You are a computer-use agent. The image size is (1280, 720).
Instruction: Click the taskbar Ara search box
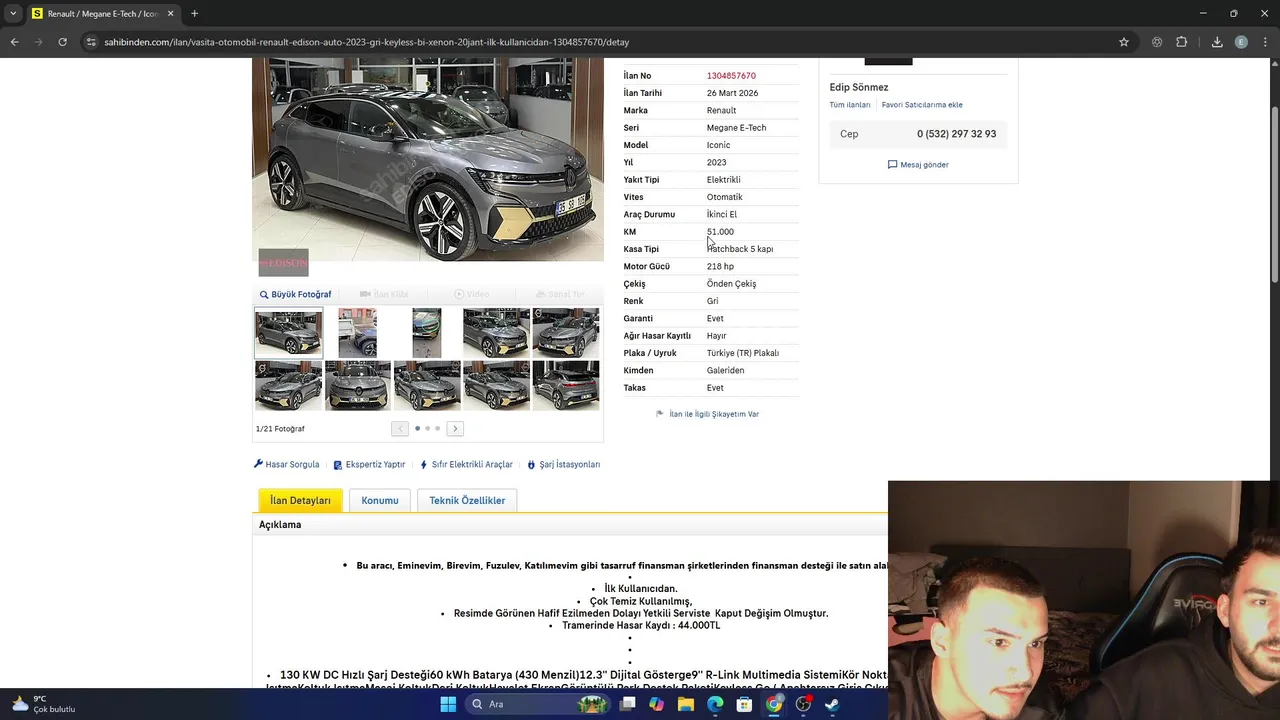[x=537, y=704]
